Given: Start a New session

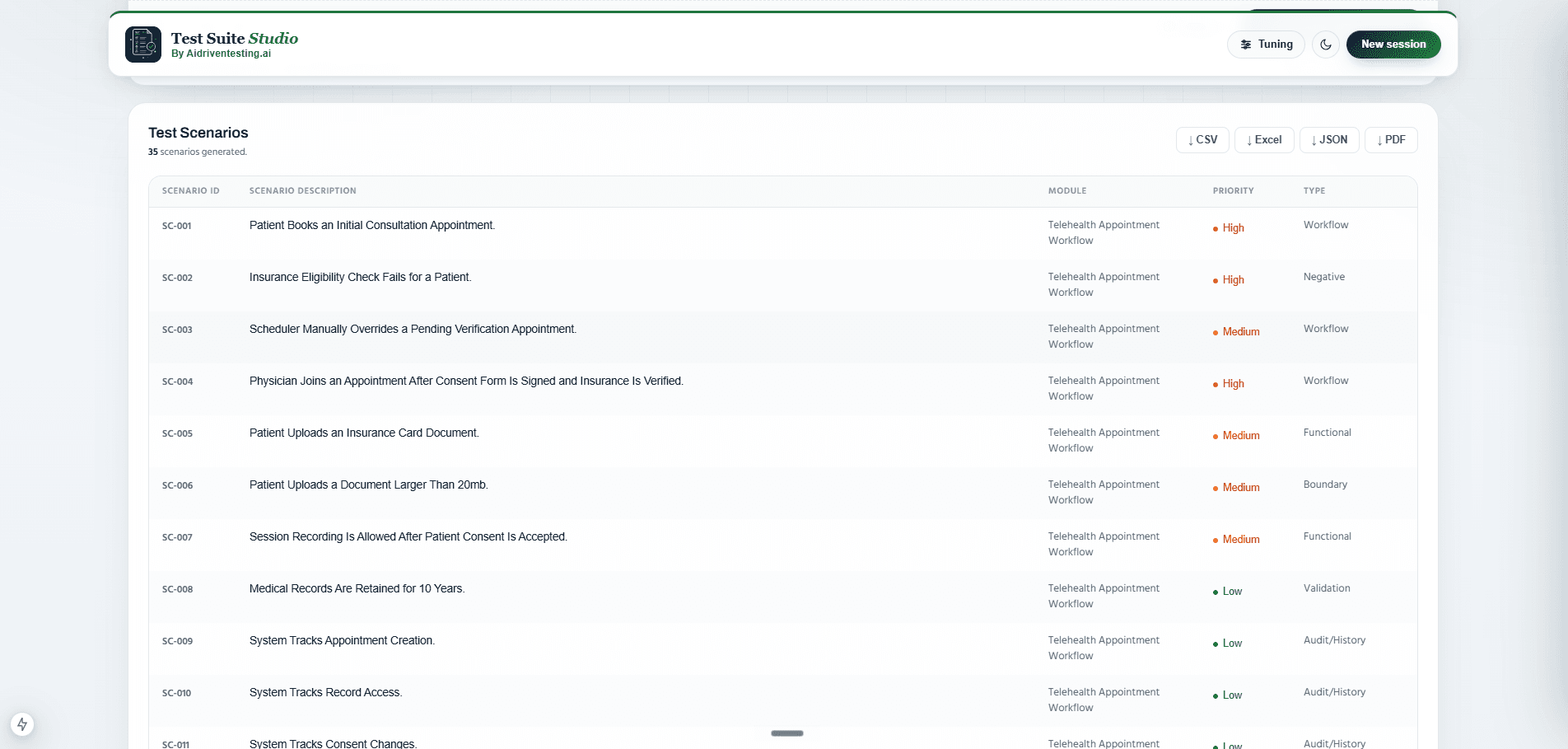Looking at the screenshot, I should 1393,44.
